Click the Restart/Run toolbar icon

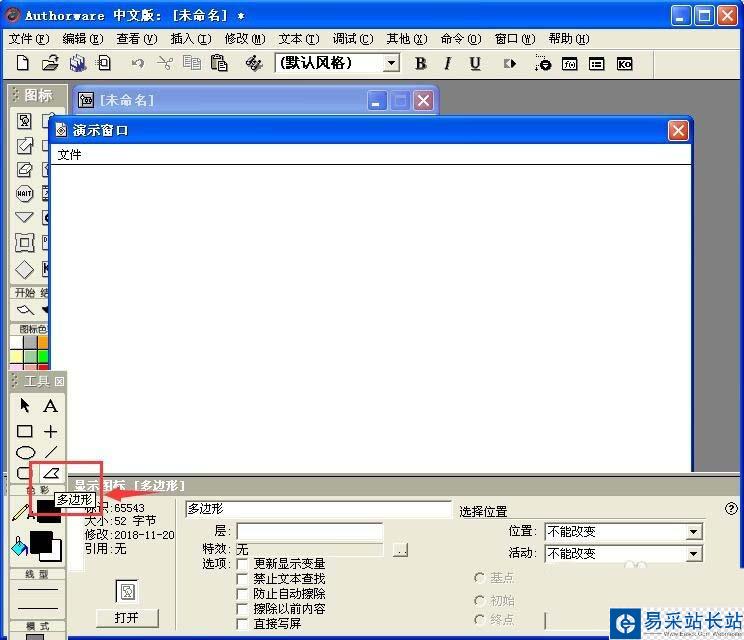tap(510, 64)
